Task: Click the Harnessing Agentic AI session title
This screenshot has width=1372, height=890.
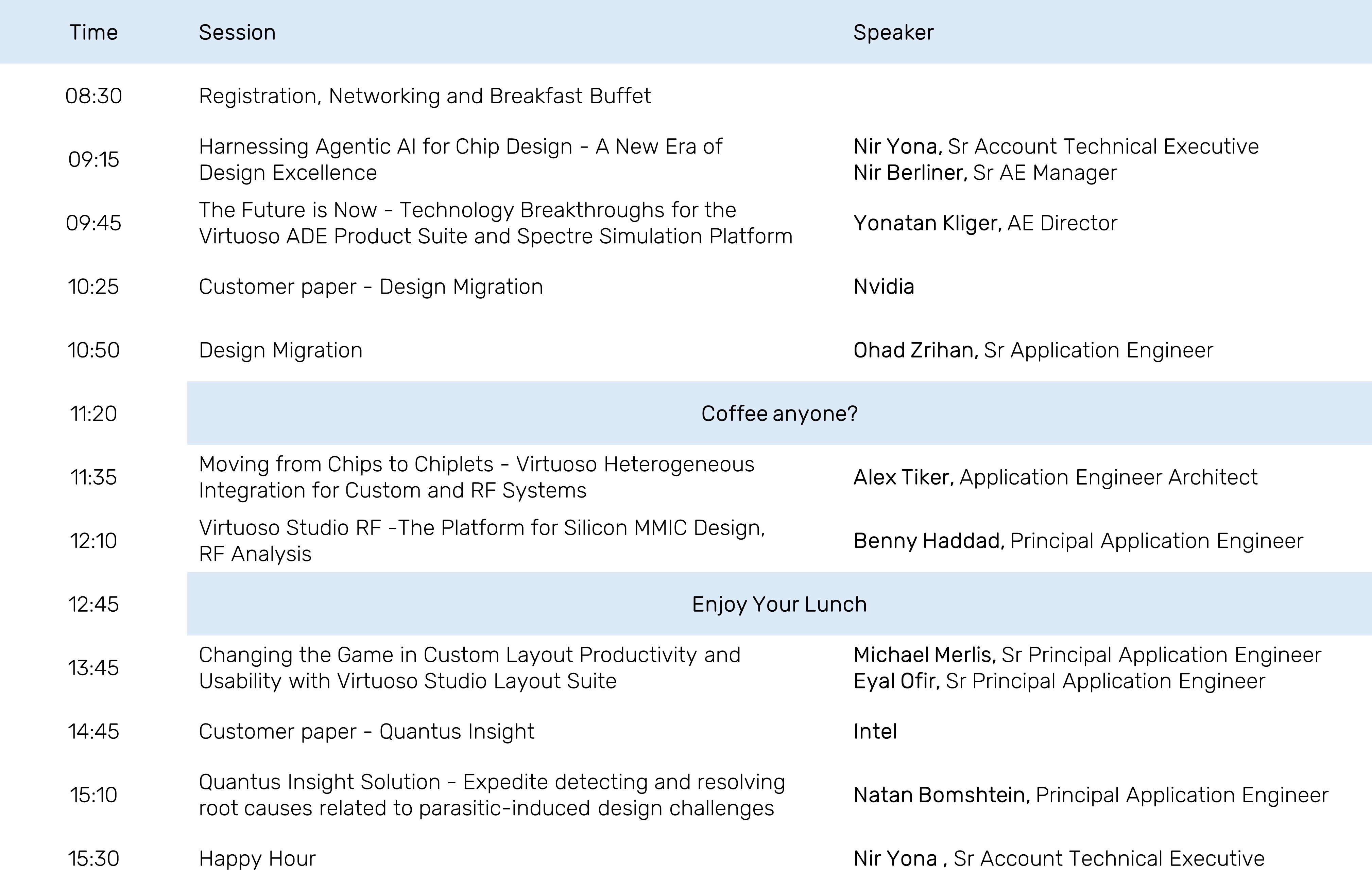Action: tap(460, 160)
